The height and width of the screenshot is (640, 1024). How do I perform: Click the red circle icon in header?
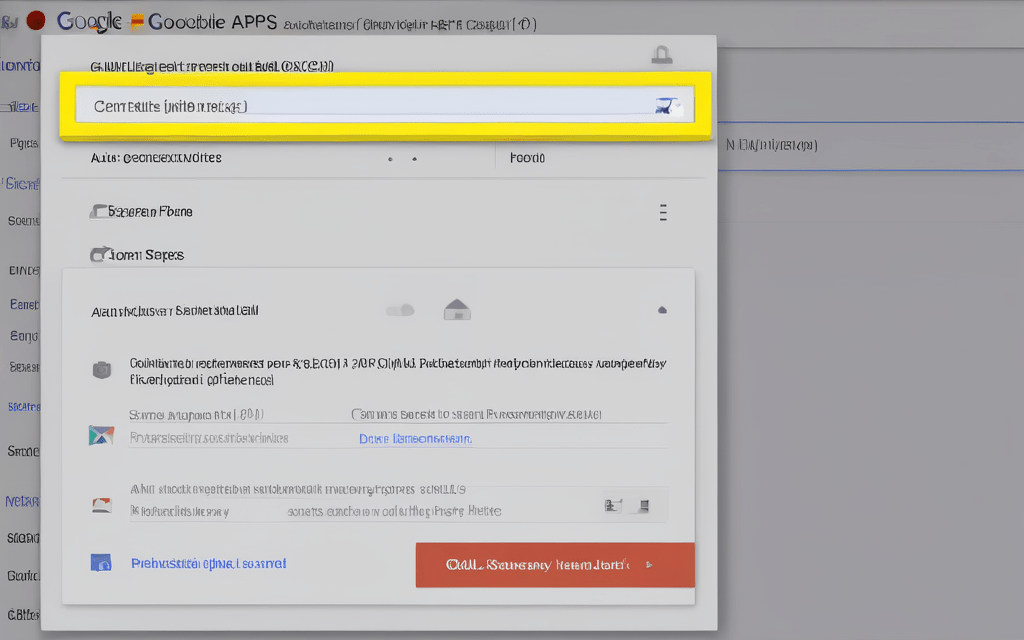tap(36, 20)
